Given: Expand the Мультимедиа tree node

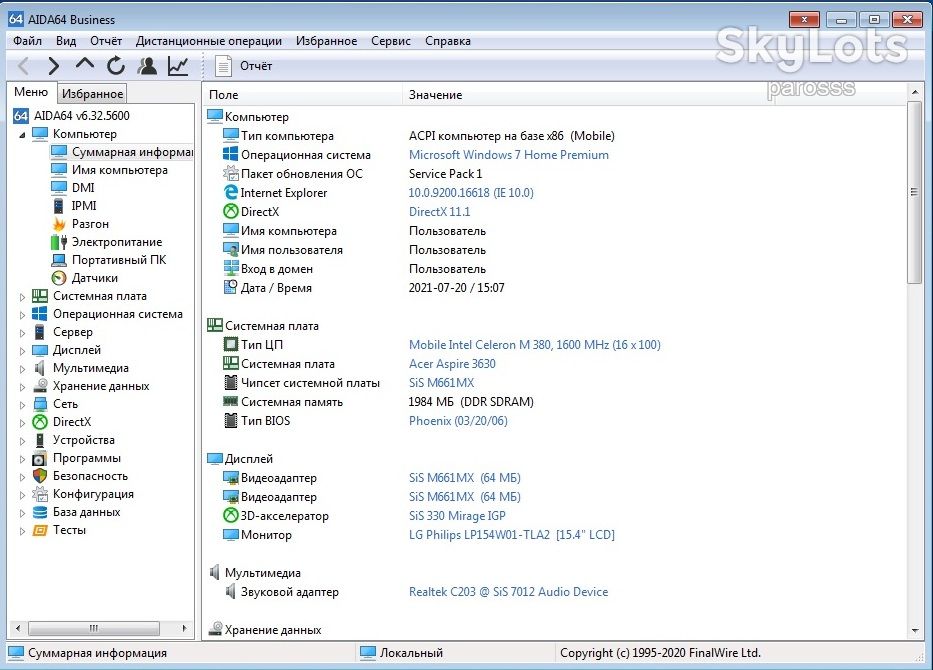Looking at the screenshot, I should 22,368.
